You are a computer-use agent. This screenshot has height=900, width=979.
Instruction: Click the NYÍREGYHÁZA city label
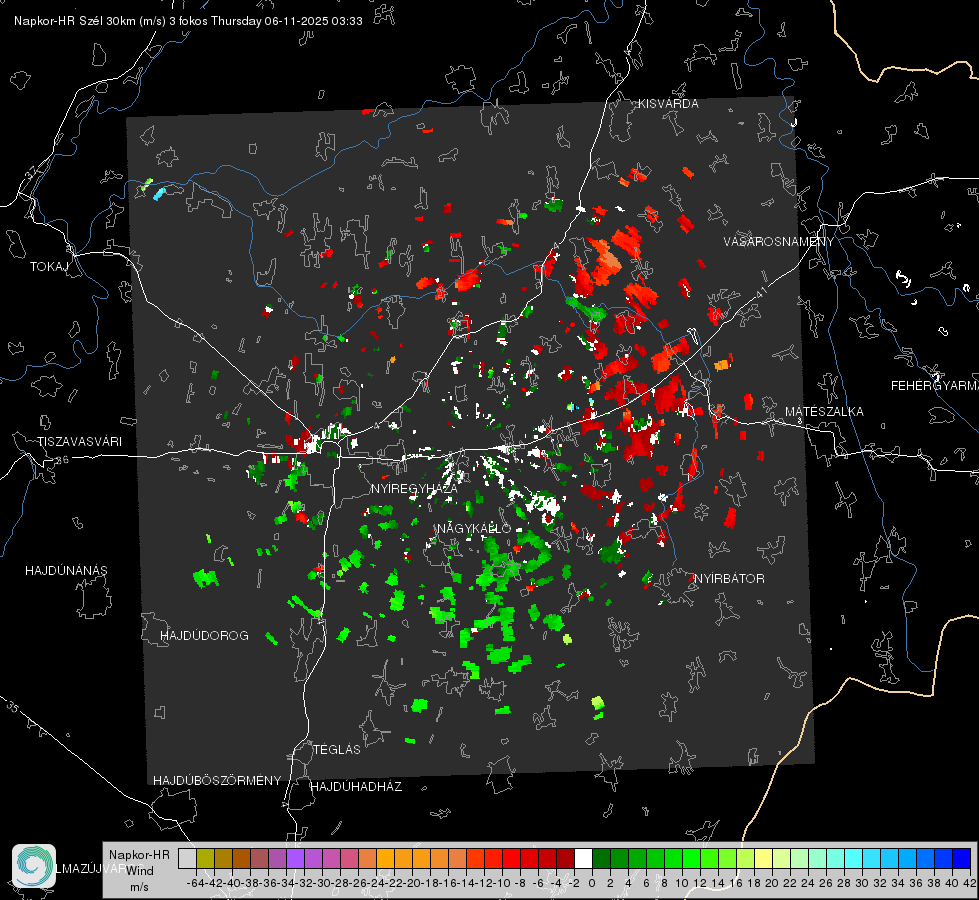pyautogui.click(x=414, y=488)
